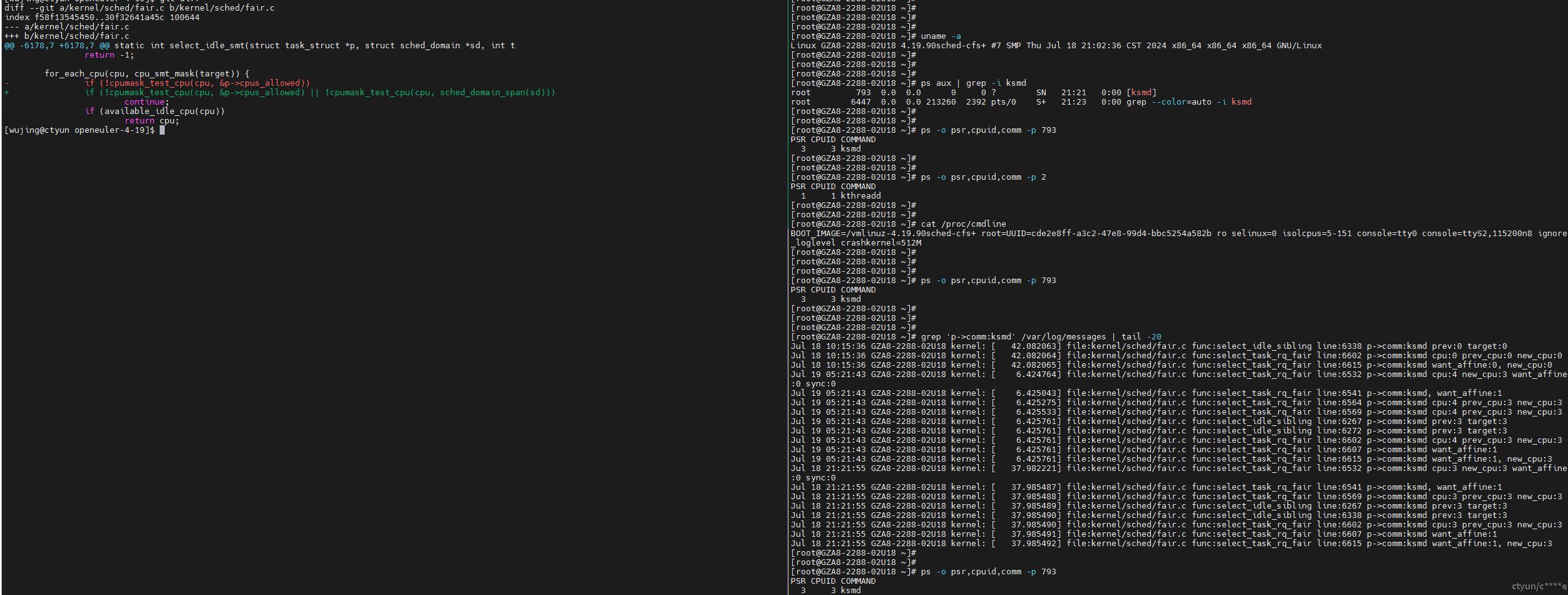Click the Linux 4.19.90sched-cfs+ uname output
This screenshot has height=595, width=1568.
coord(1056,46)
